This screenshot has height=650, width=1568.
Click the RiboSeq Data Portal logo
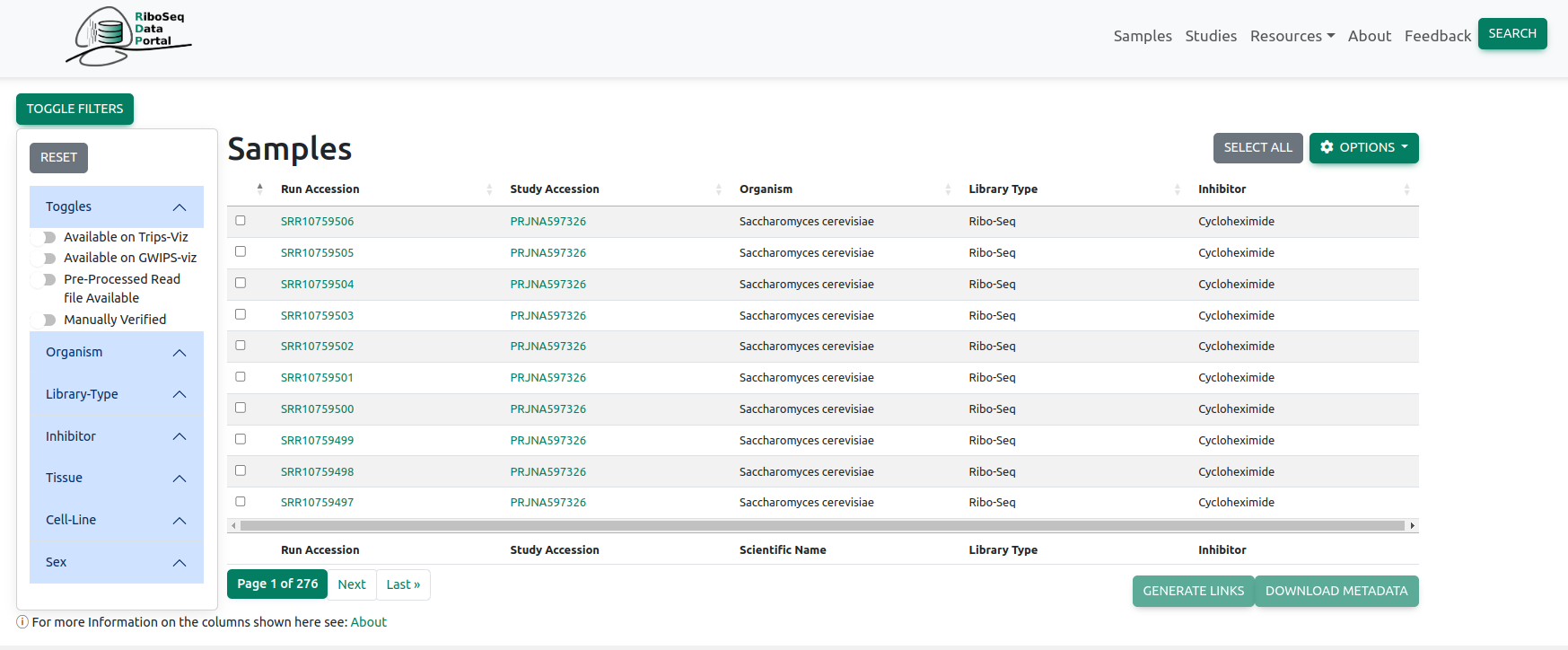[128, 36]
